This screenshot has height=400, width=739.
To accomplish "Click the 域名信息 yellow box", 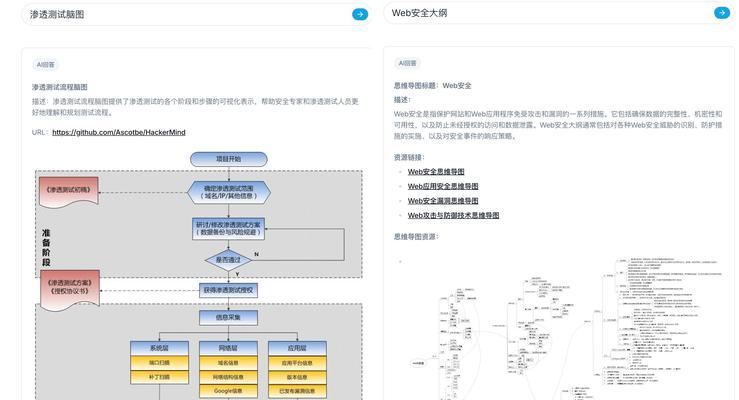I will [229, 363].
